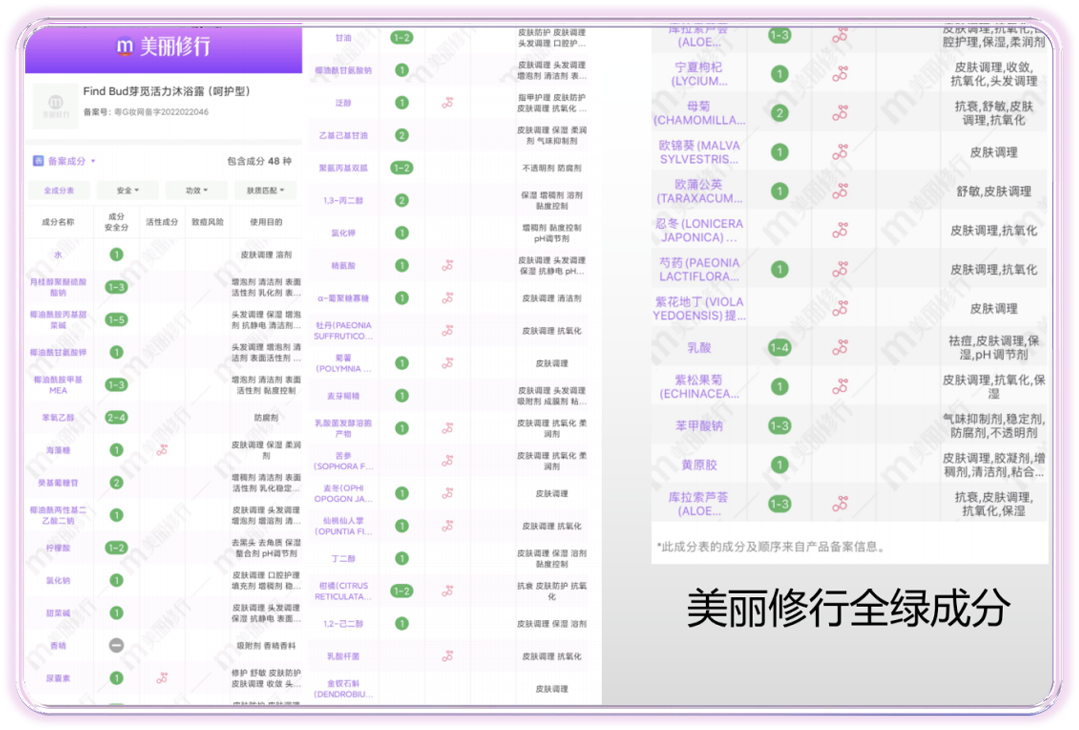Image resolution: width=1079 pixels, height=730 pixels.
Task: Open ingredient 椰油酰胺丙基甜菜碱
Action: coord(58,320)
